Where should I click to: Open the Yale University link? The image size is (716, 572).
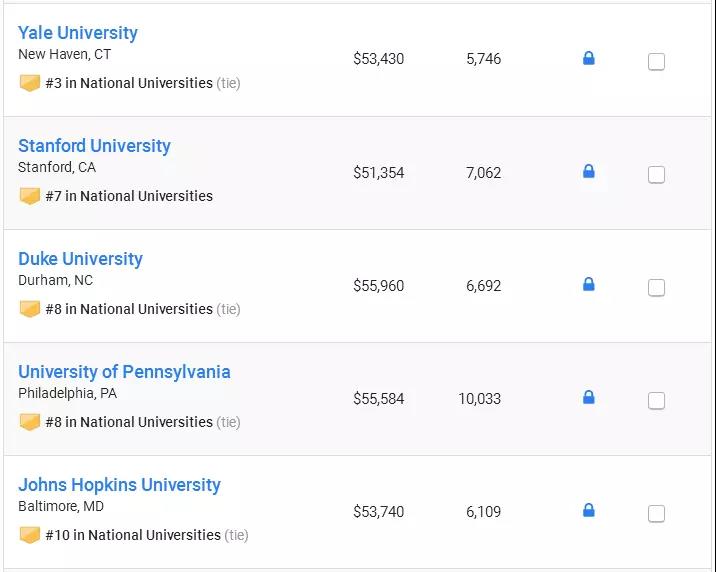pyautogui.click(x=78, y=33)
